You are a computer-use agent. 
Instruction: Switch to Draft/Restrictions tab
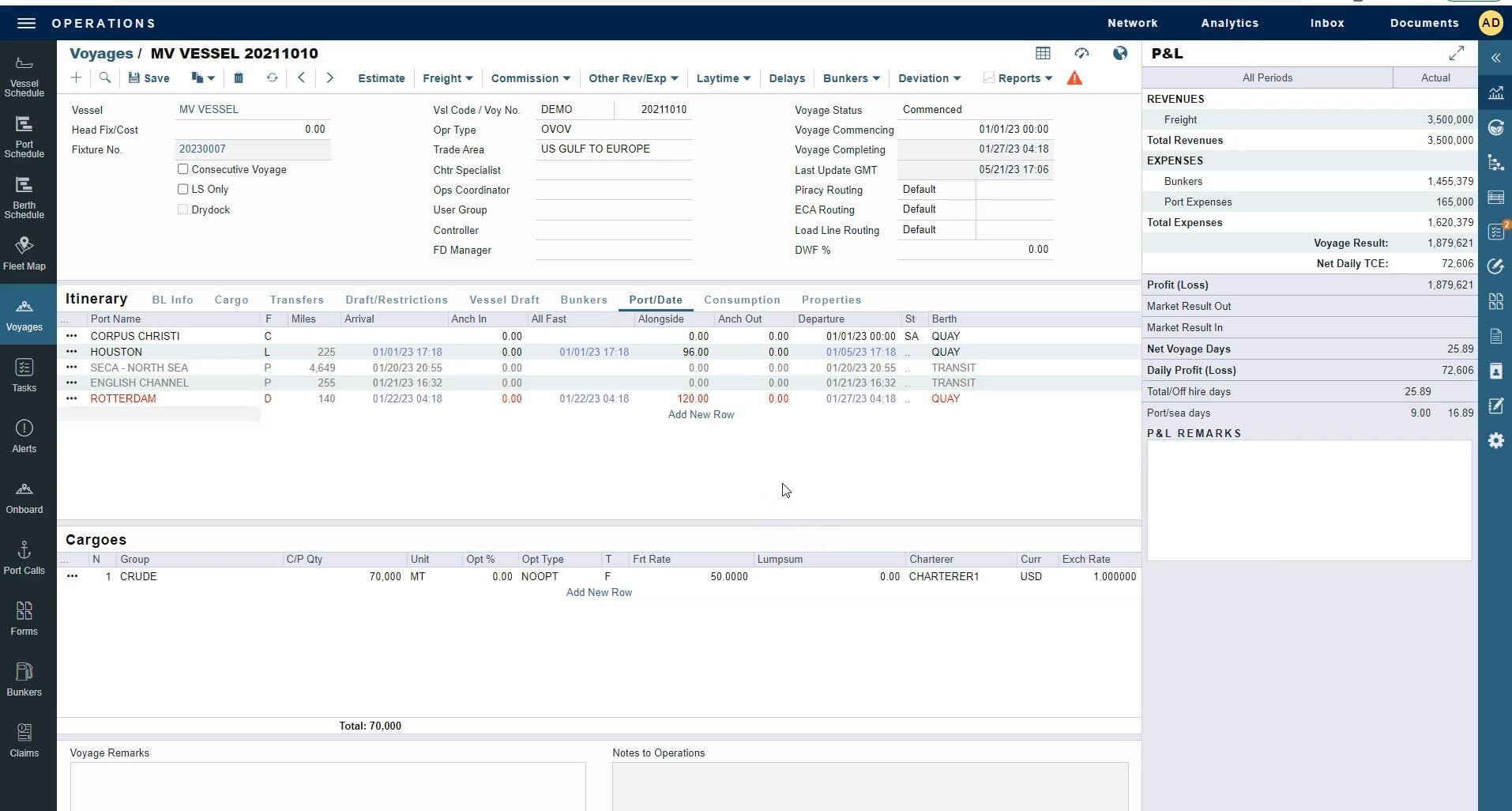(397, 300)
